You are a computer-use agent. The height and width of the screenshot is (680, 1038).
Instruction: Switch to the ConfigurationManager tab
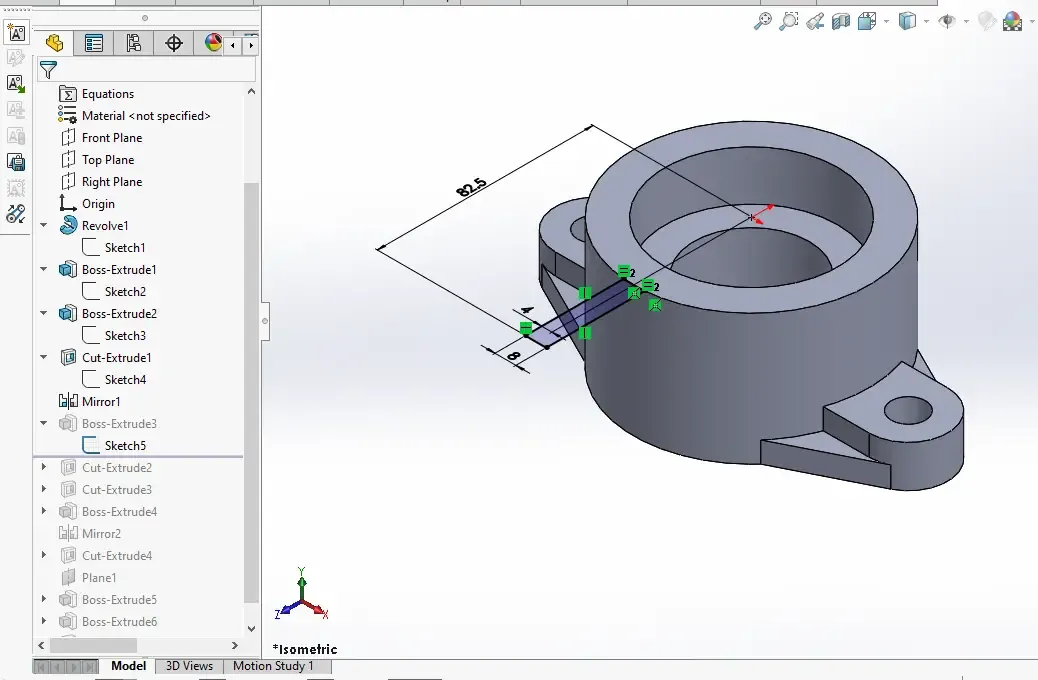[134, 44]
